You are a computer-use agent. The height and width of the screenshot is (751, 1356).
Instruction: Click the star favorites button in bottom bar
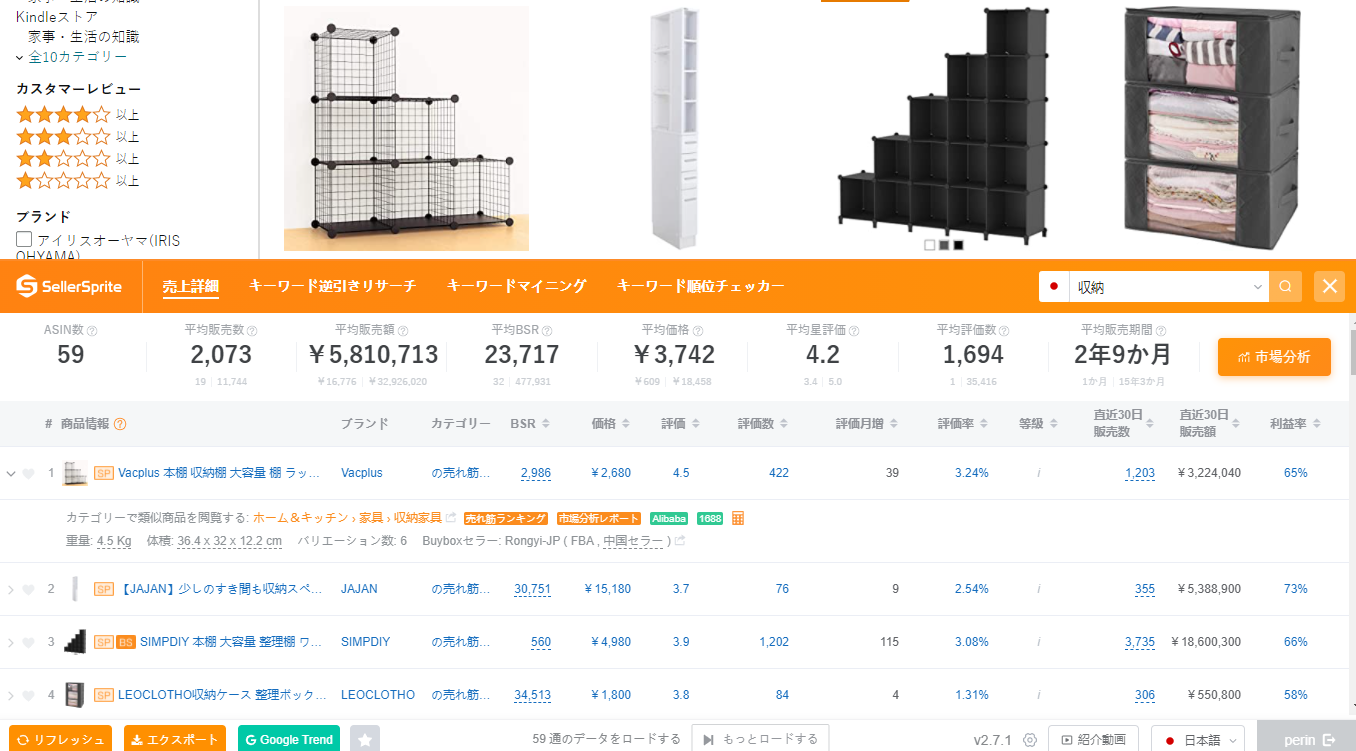pyautogui.click(x=365, y=739)
